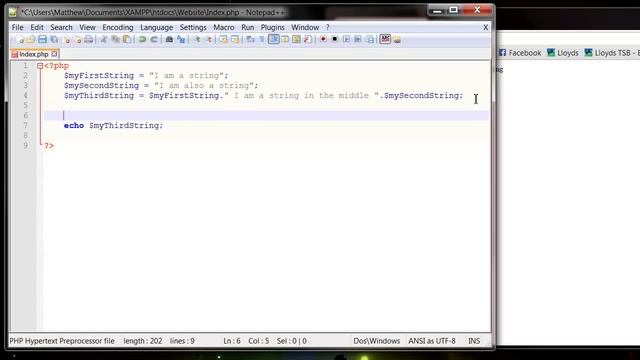Open the Settings menu

click(193, 27)
